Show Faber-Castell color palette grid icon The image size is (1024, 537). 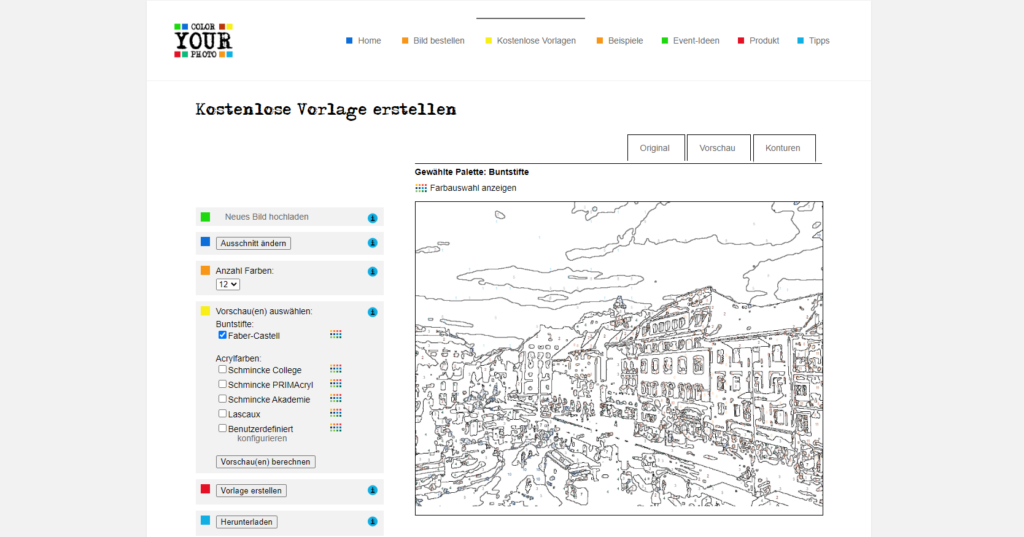[x=336, y=334]
